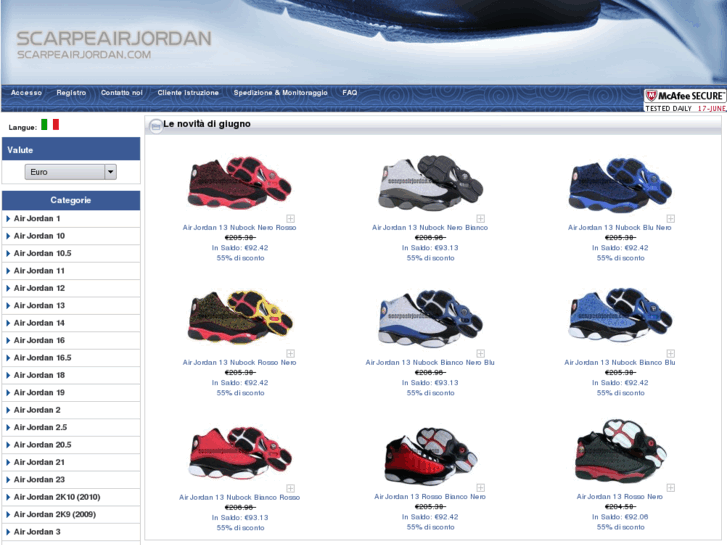Click the Nubock Bianco Nero Blu shoe image
Viewport: 727px width, 545px height.
coord(430,318)
